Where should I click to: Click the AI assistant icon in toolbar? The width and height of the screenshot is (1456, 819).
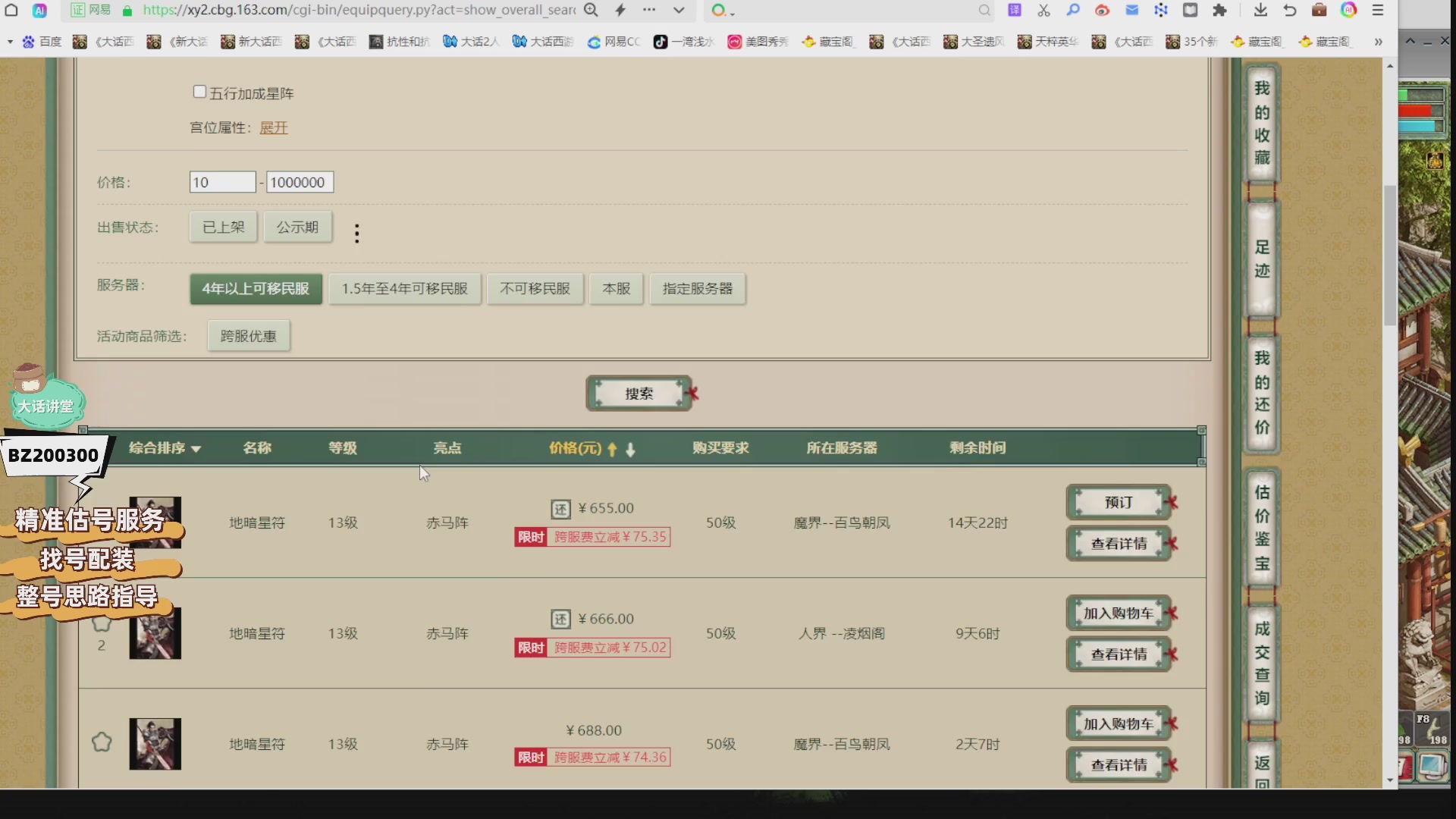click(39, 10)
